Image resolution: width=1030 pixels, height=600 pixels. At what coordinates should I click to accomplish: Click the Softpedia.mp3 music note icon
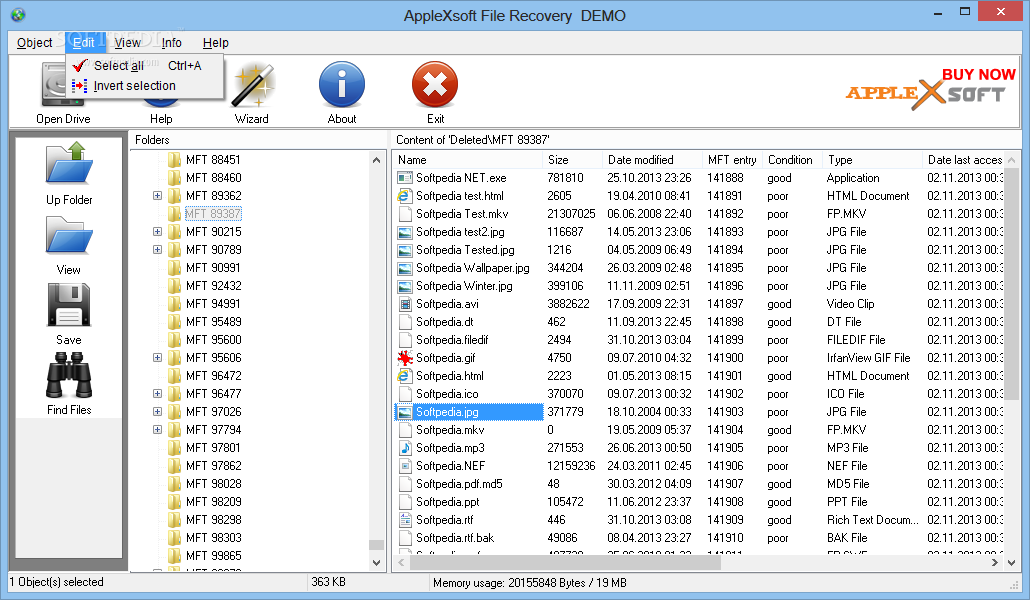[x=405, y=448]
